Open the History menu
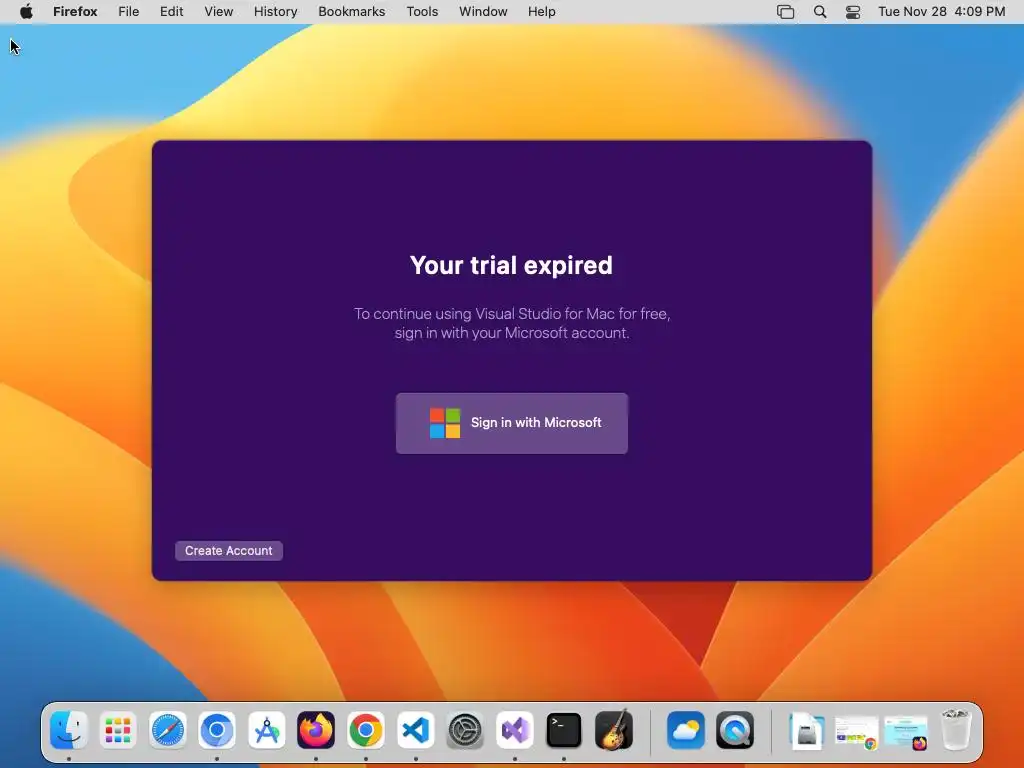 click(x=276, y=12)
